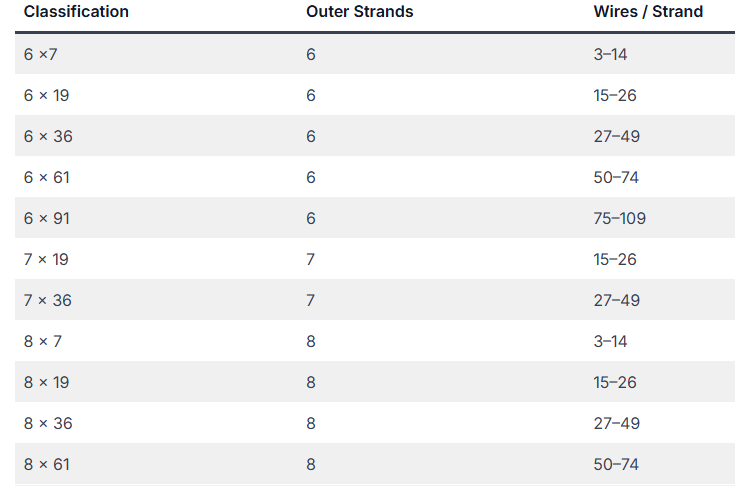Screen dimensions: 735x491
Task: Click the 27–49 value in 6 × 36 row
Action: coord(616,136)
